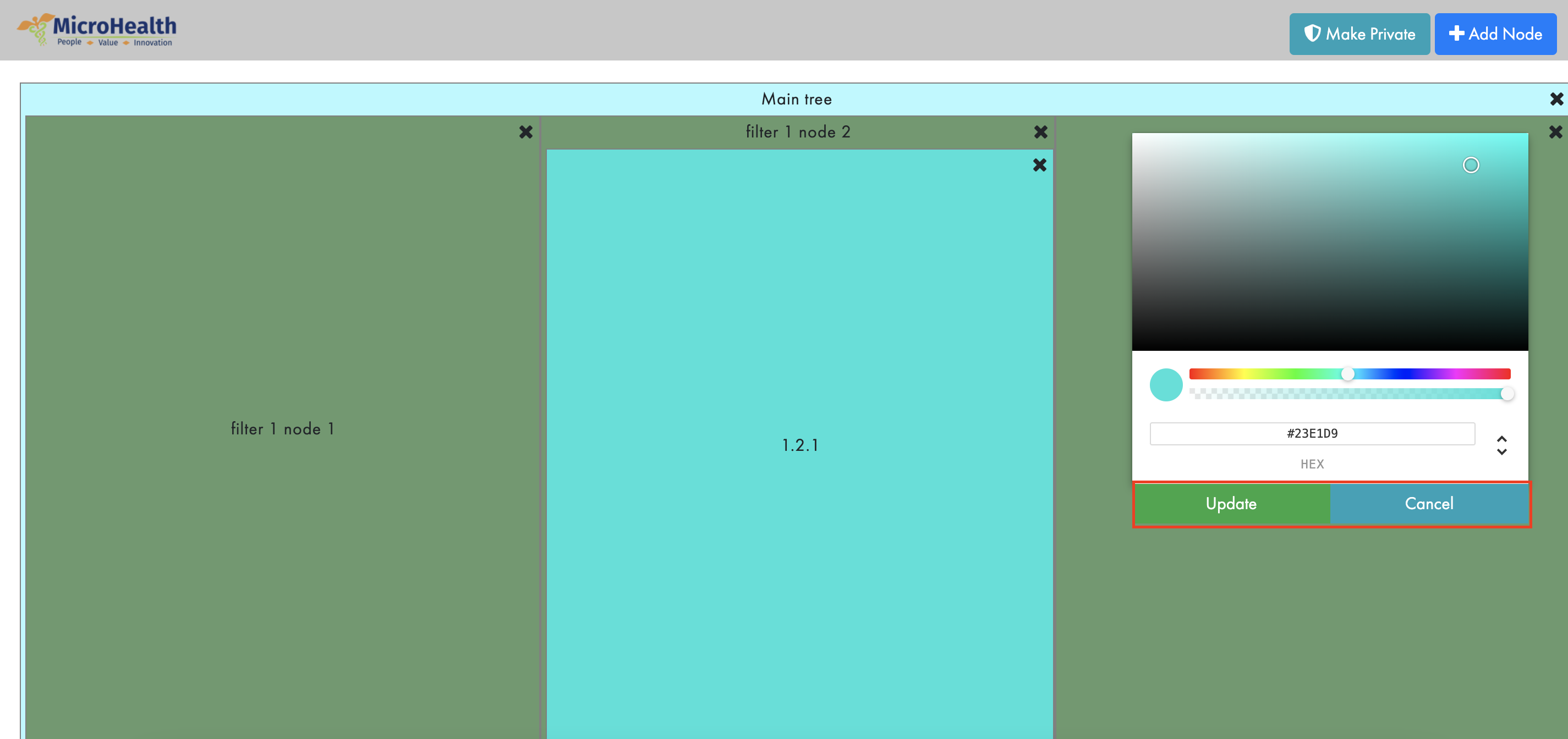Click the down arrow below the HEX field

coord(1501,453)
